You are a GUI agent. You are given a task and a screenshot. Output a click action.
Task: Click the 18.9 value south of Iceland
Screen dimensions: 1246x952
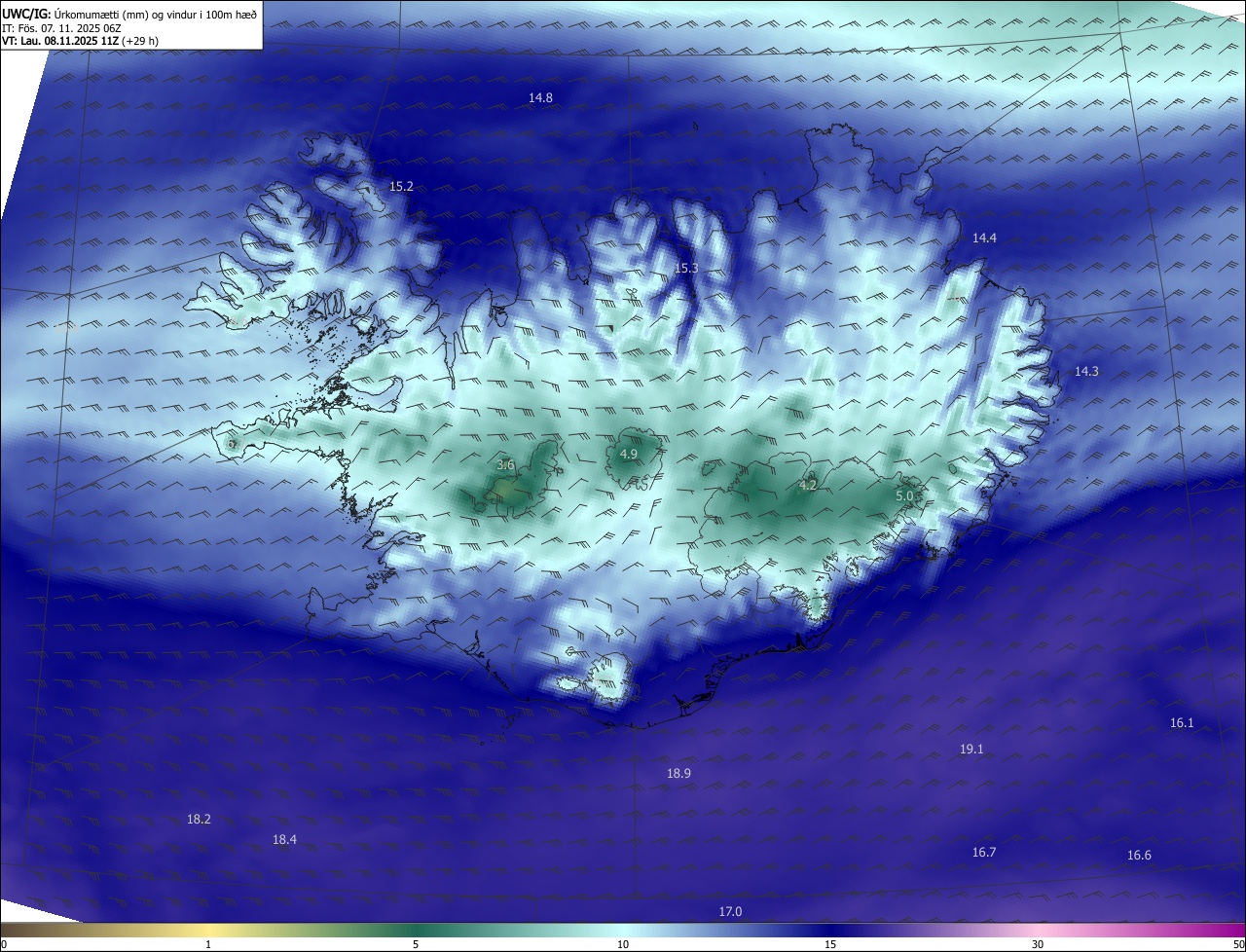(678, 774)
